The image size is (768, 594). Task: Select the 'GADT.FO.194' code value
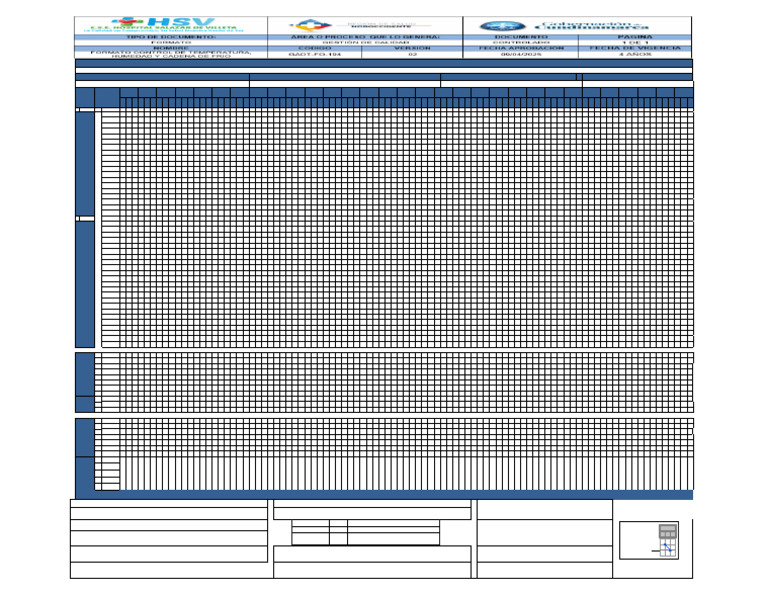pos(315,54)
